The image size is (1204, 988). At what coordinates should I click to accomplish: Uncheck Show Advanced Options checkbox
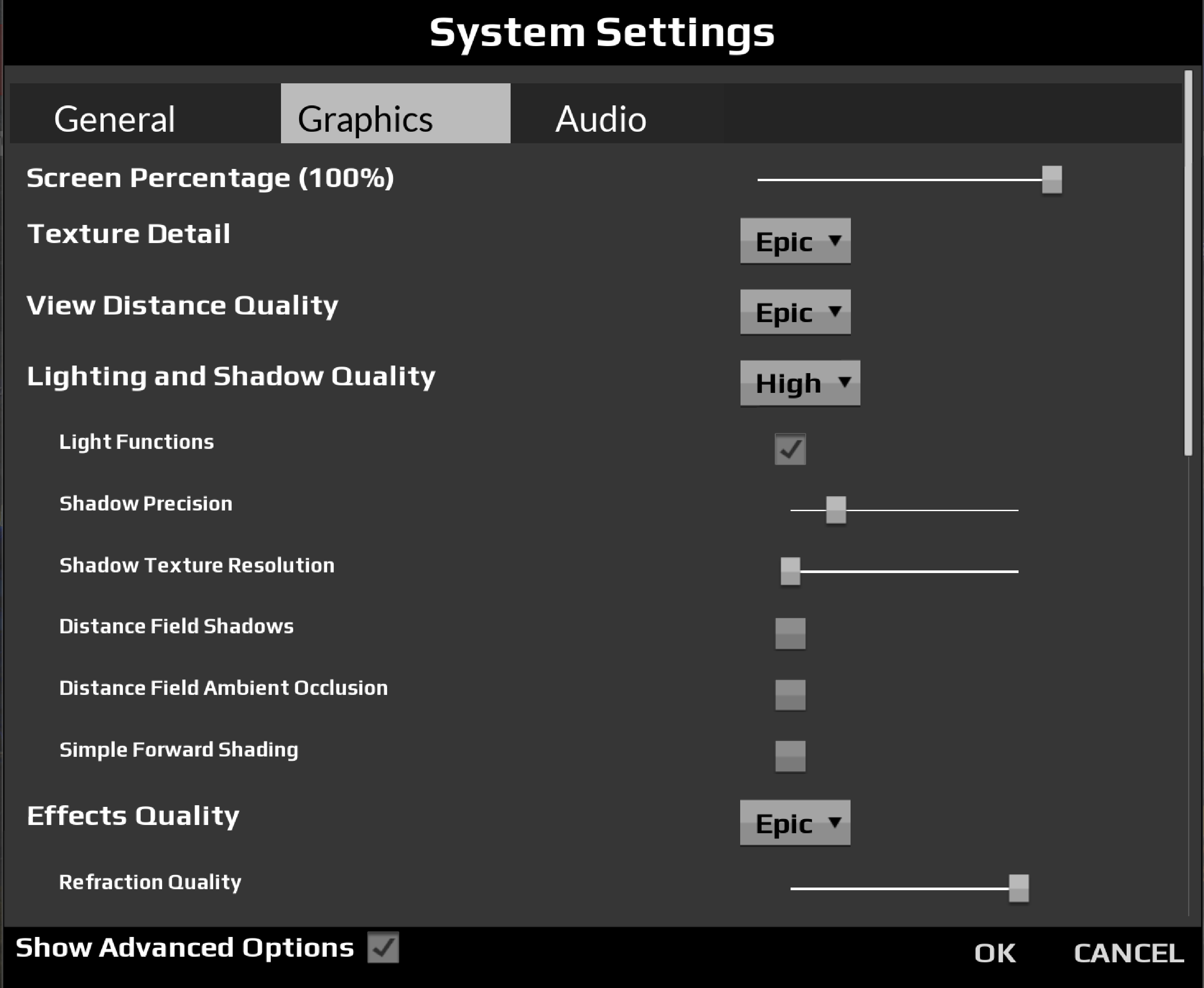(382, 947)
